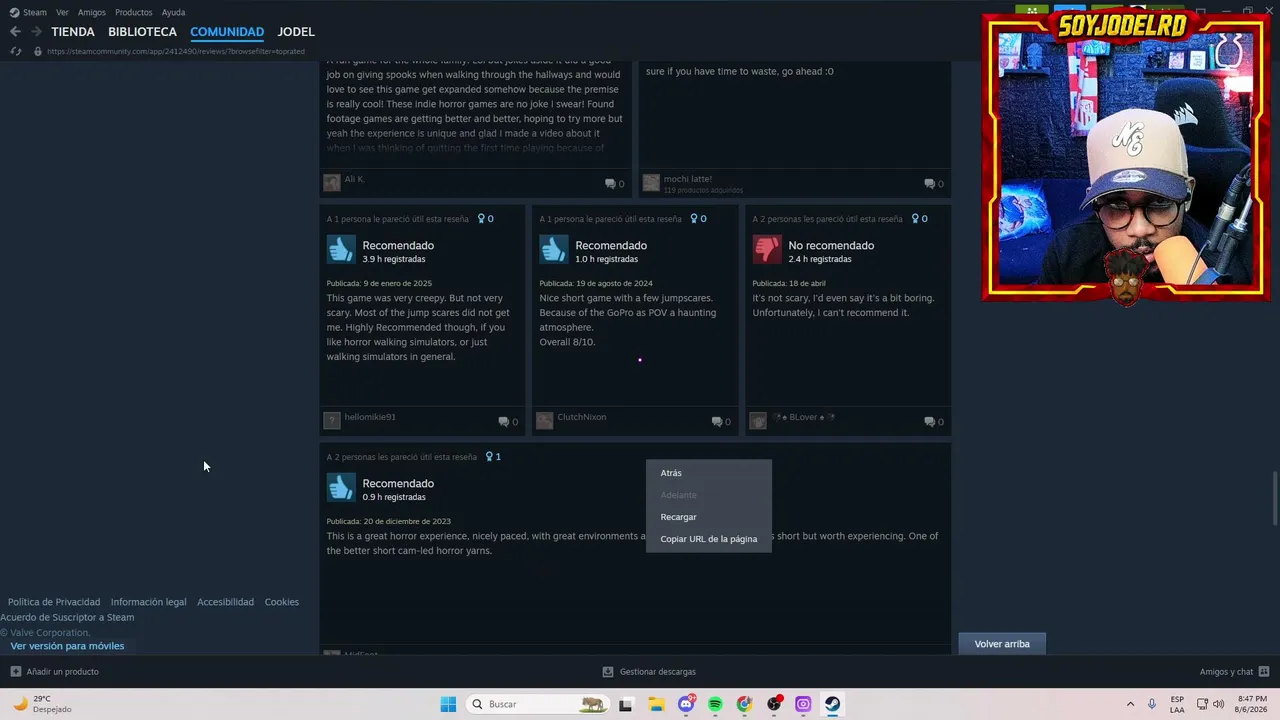Click the padlock icon next to URL

click(38, 51)
